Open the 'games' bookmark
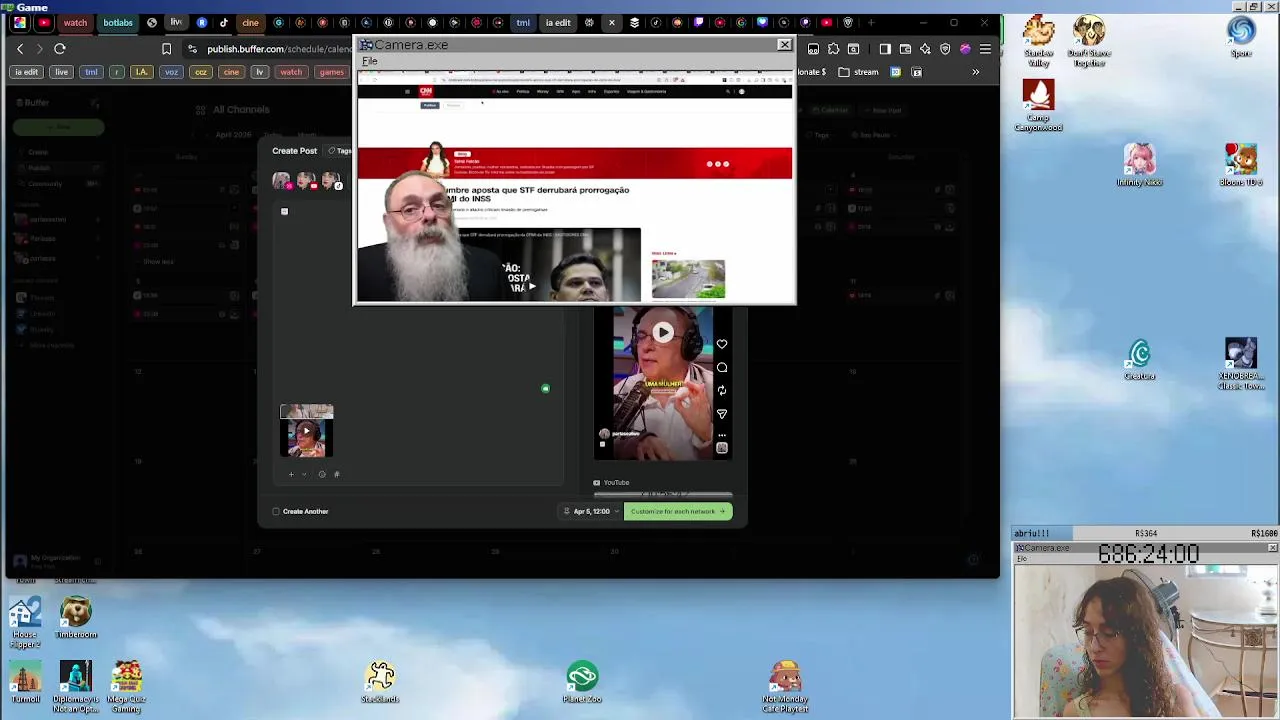 click(331, 72)
